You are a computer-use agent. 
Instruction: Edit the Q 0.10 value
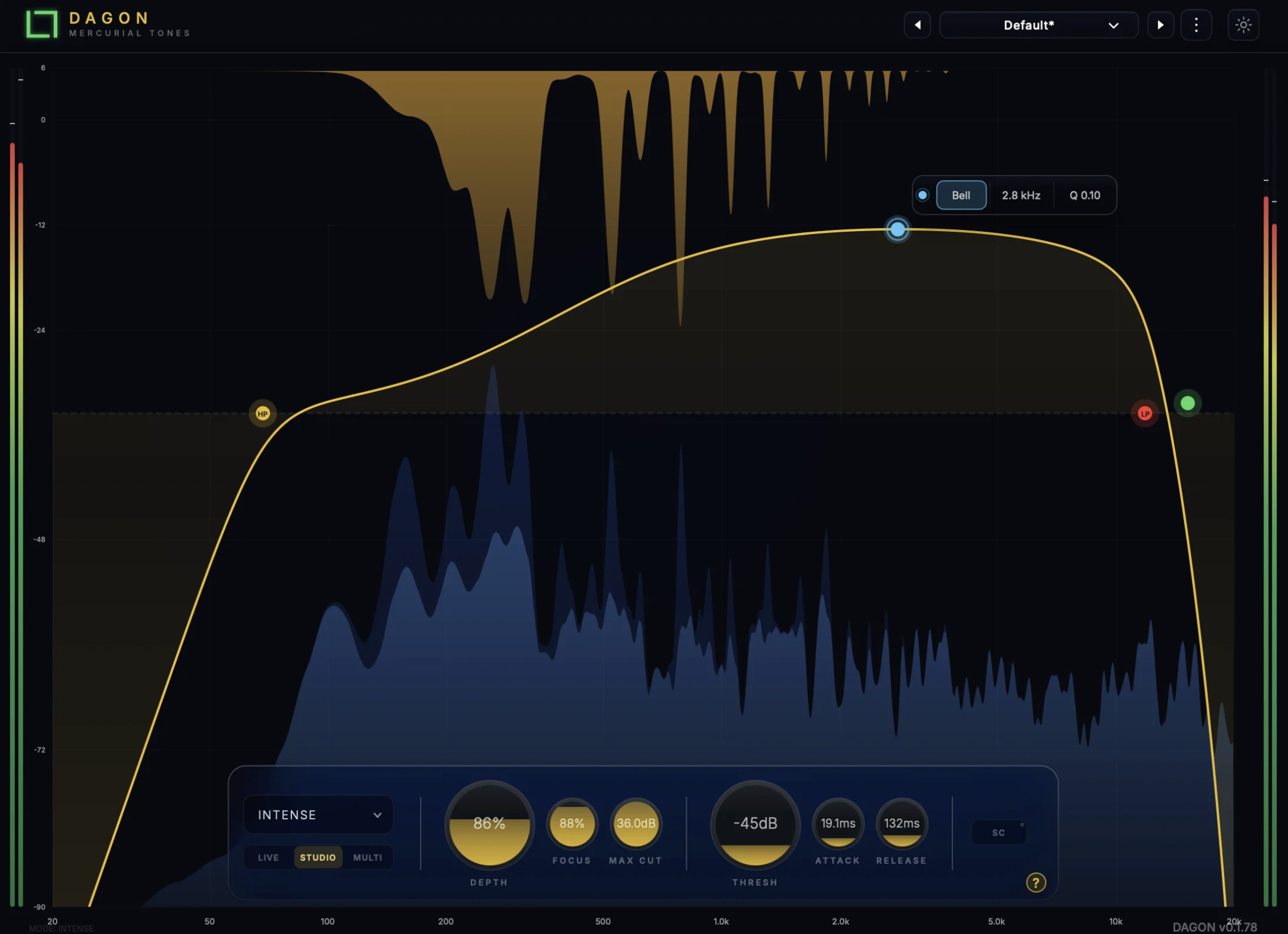click(x=1084, y=195)
